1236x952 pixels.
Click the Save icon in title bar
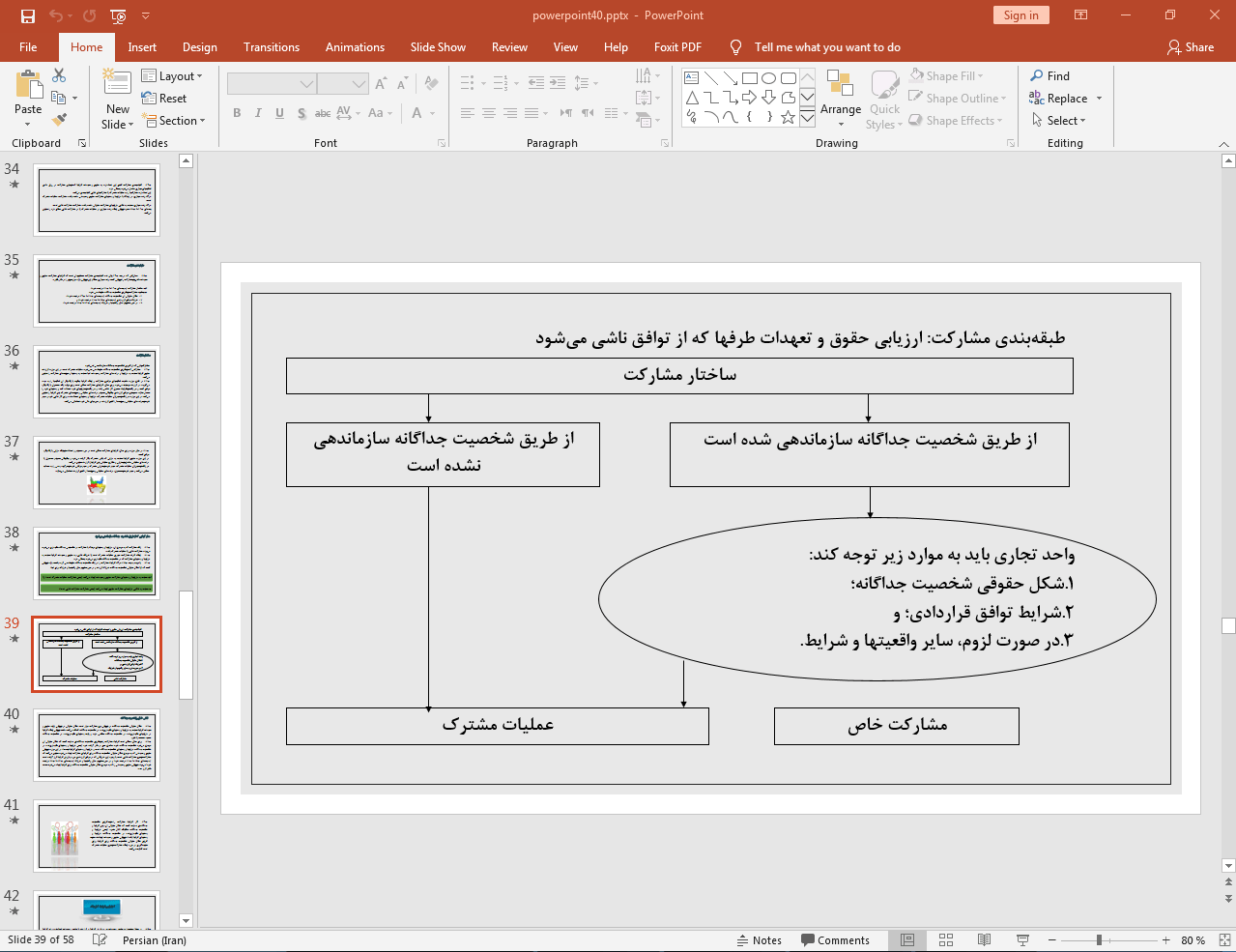pyautogui.click(x=27, y=15)
